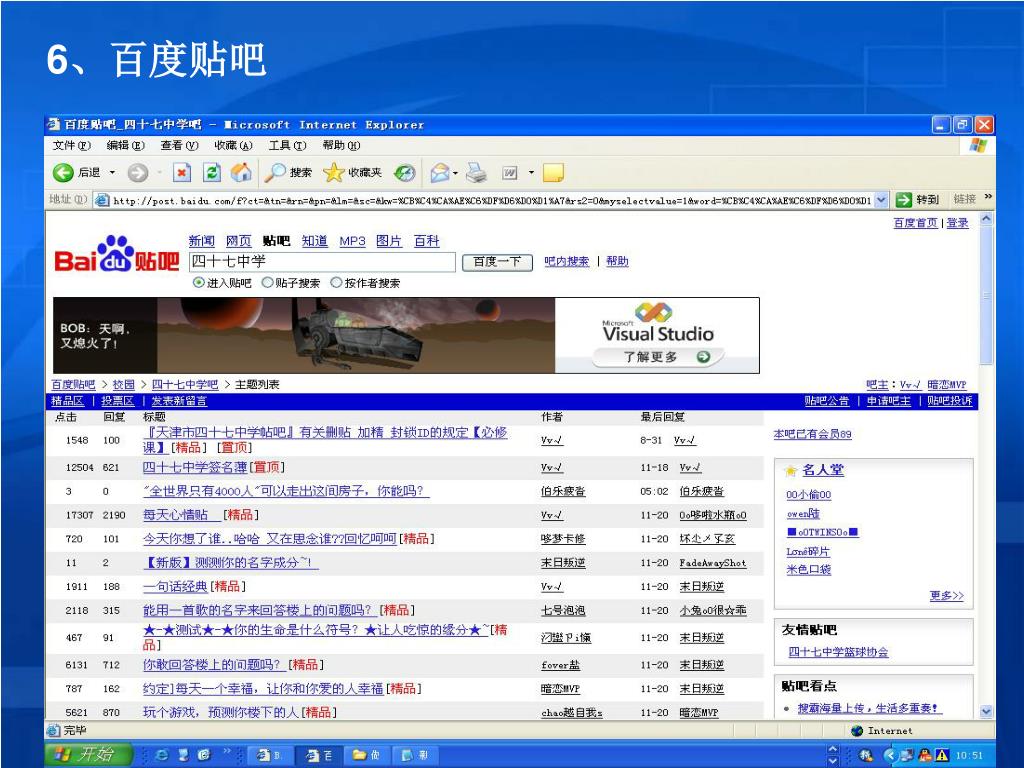Click the Go (转到) green arrow button
This screenshot has width=1024, height=768.
coord(917,199)
